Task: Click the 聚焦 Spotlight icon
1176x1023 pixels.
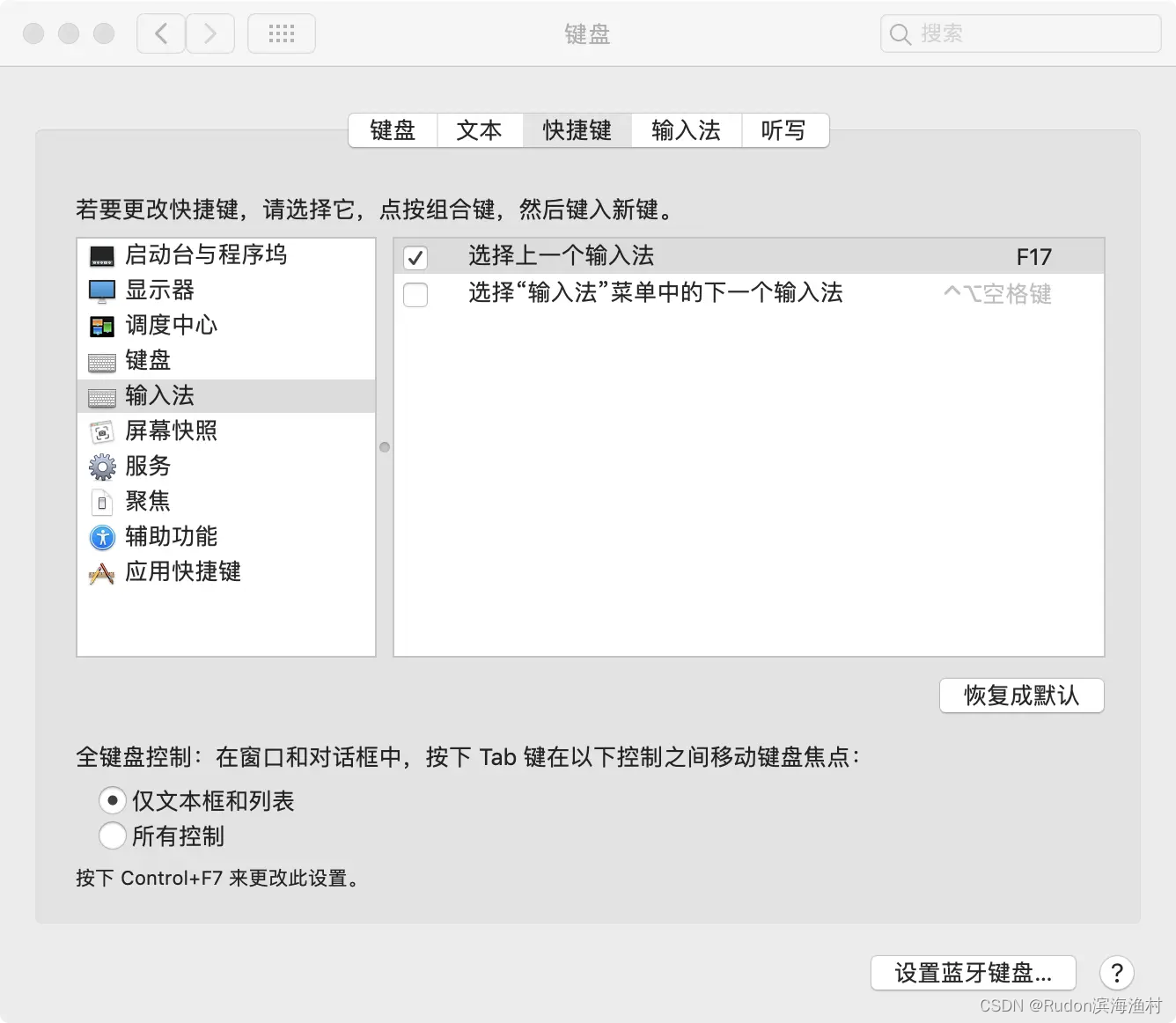Action: (102, 503)
